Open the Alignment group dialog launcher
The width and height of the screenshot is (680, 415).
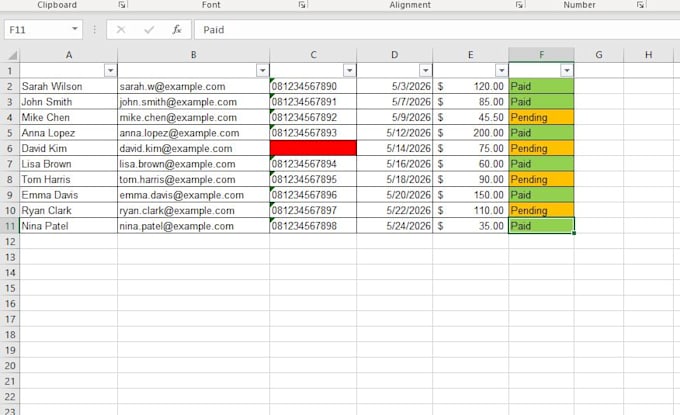pos(519,5)
